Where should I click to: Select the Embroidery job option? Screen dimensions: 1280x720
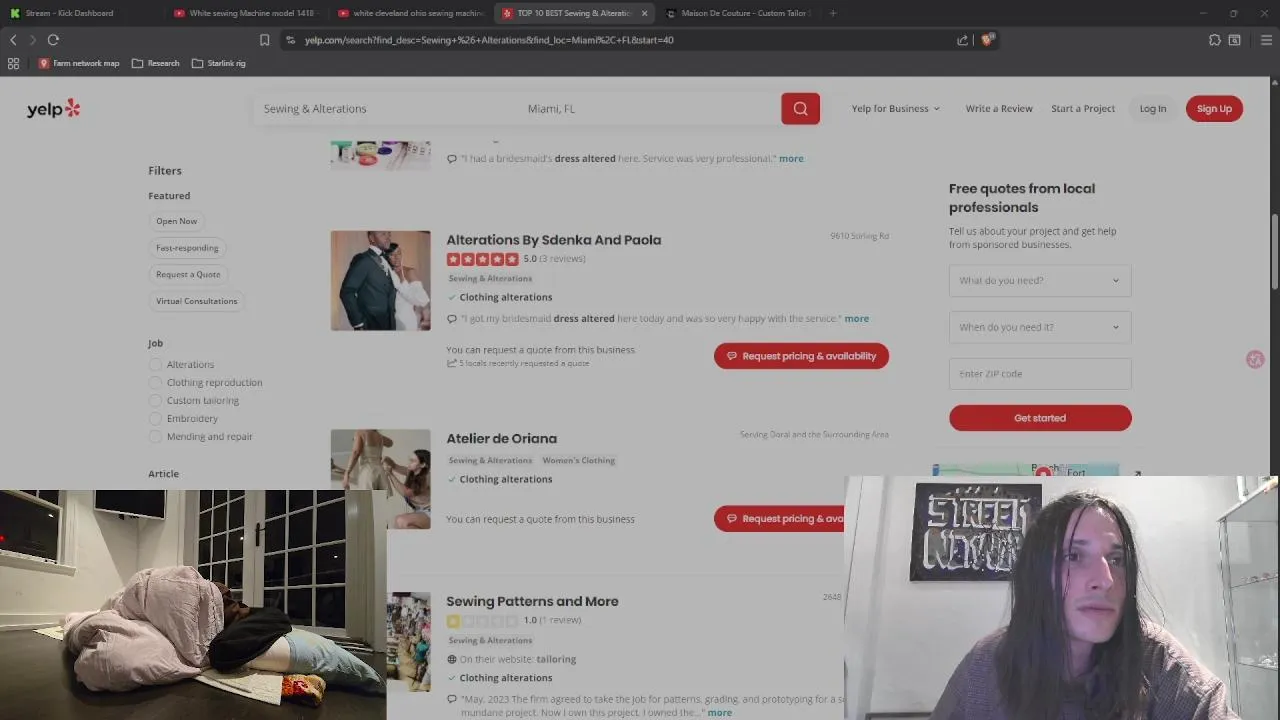(x=155, y=419)
